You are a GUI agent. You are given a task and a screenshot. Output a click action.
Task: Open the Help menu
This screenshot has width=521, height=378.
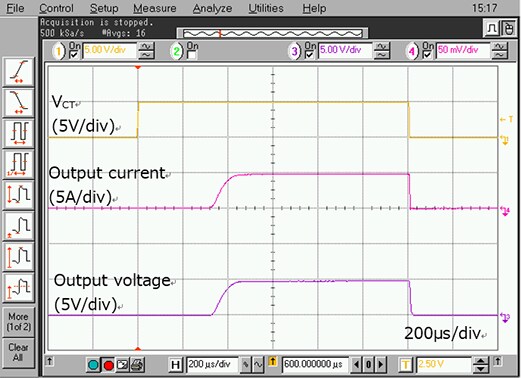tap(314, 8)
